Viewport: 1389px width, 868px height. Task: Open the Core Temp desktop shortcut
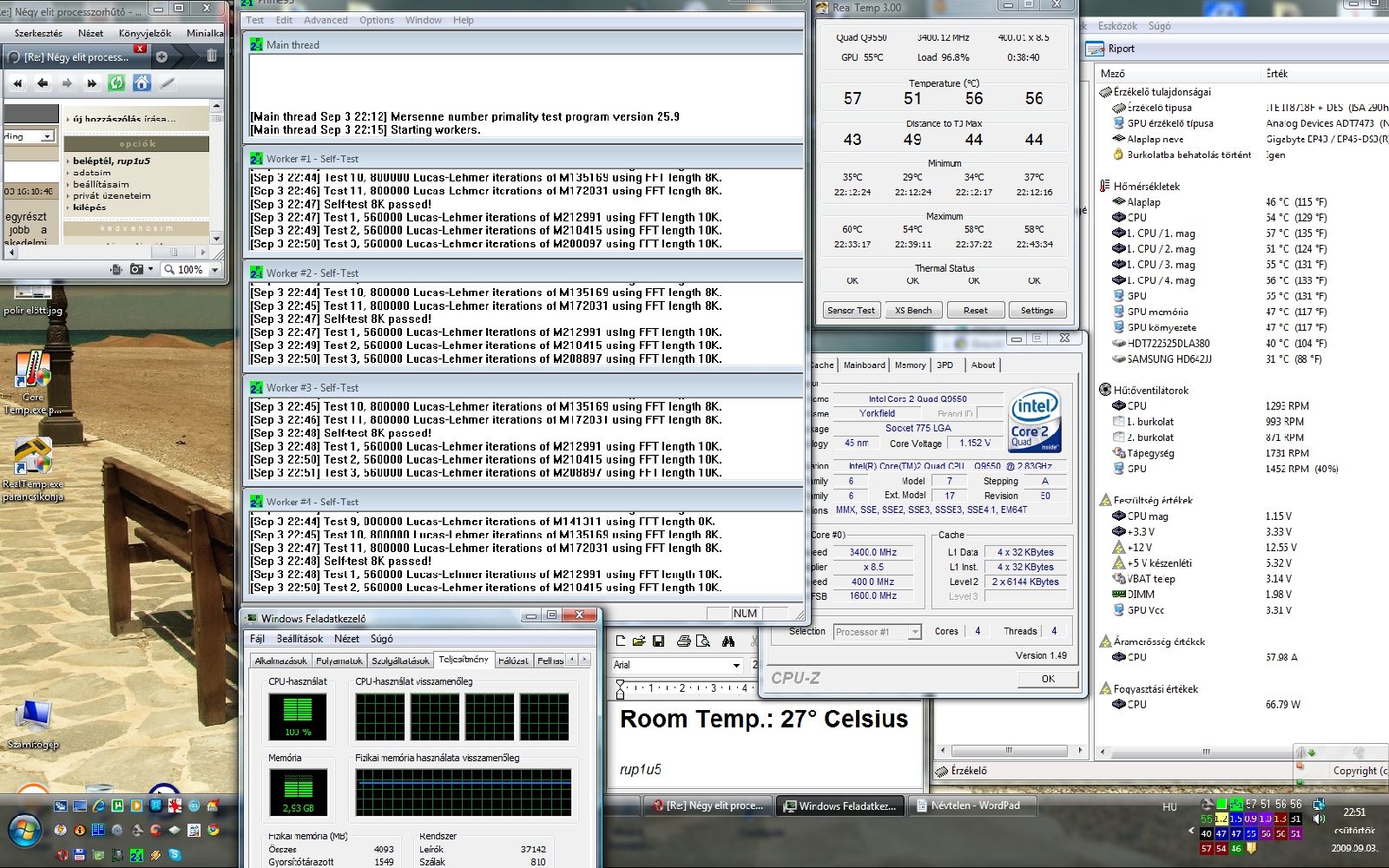[x=33, y=382]
